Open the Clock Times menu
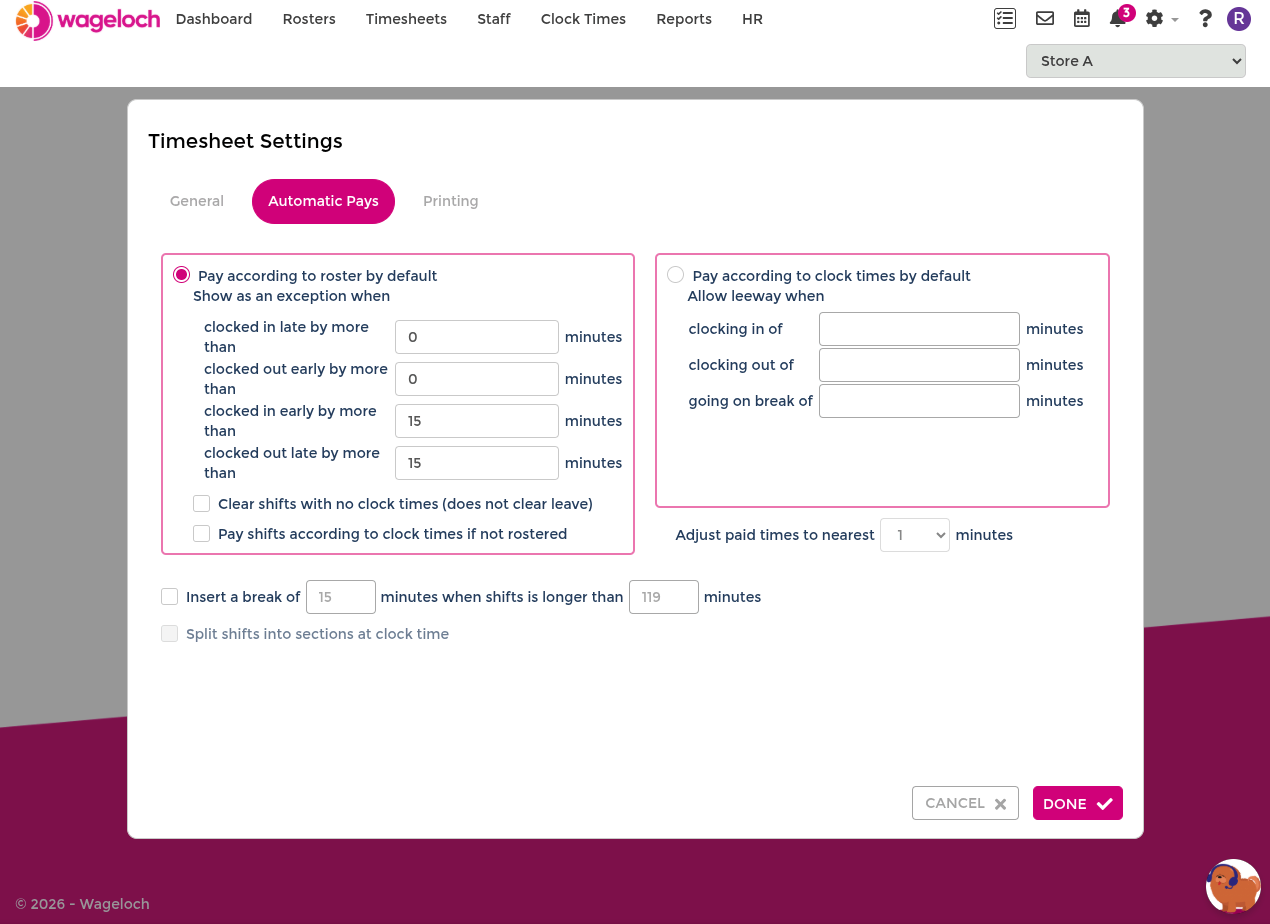The width and height of the screenshot is (1270, 924). pos(583,19)
